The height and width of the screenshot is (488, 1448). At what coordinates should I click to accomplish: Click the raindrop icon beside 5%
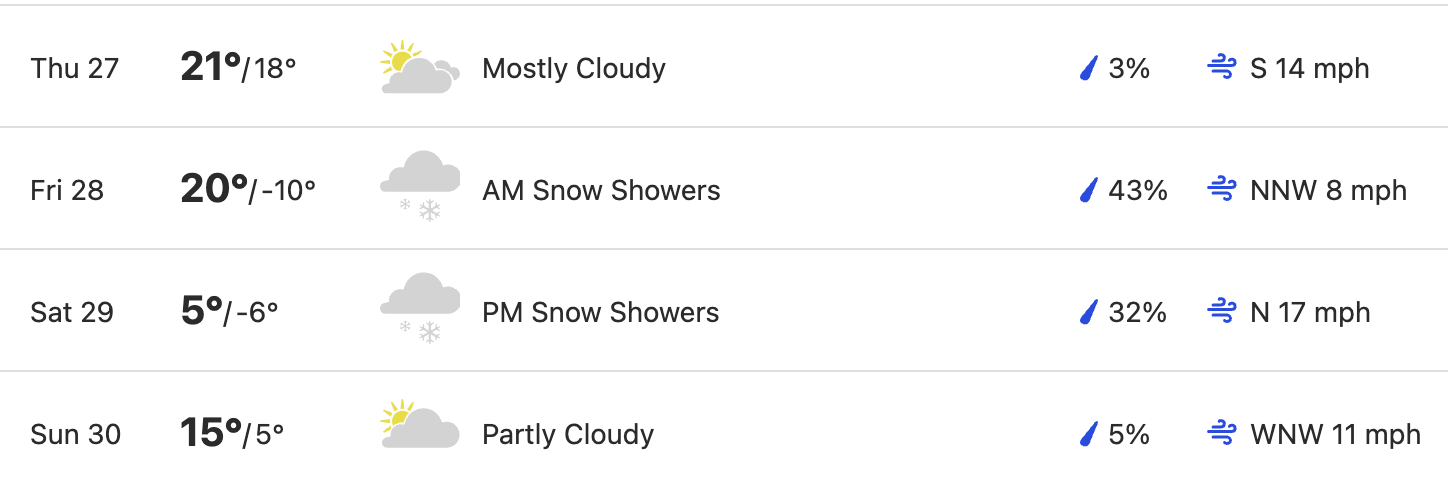pyautogui.click(x=1088, y=434)
